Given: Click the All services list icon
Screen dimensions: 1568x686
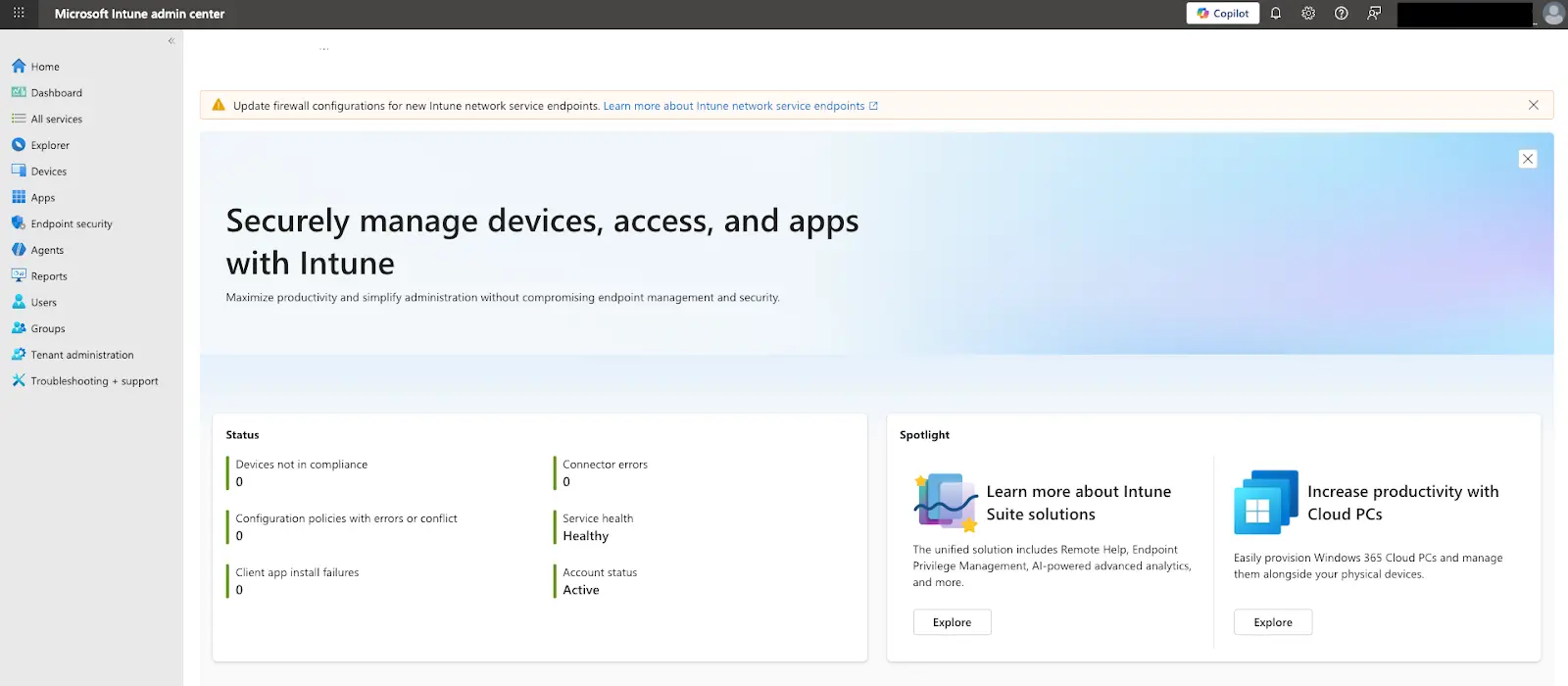Looking at the screenshot, I should coord(19,119).
